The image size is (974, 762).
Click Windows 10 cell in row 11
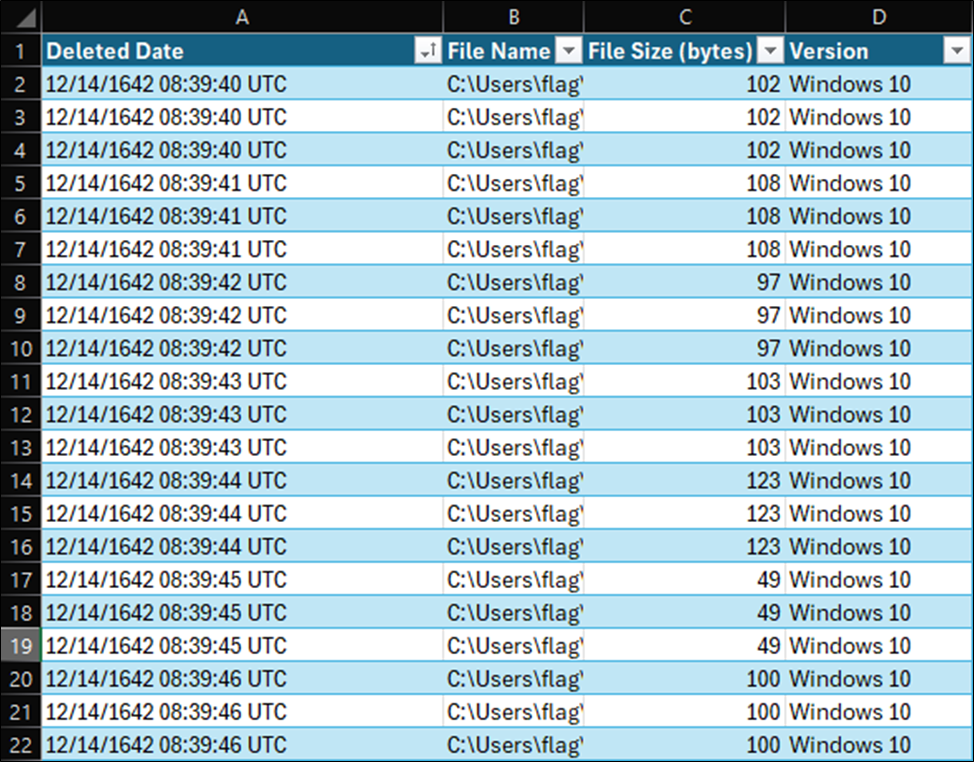pos(877,382)
